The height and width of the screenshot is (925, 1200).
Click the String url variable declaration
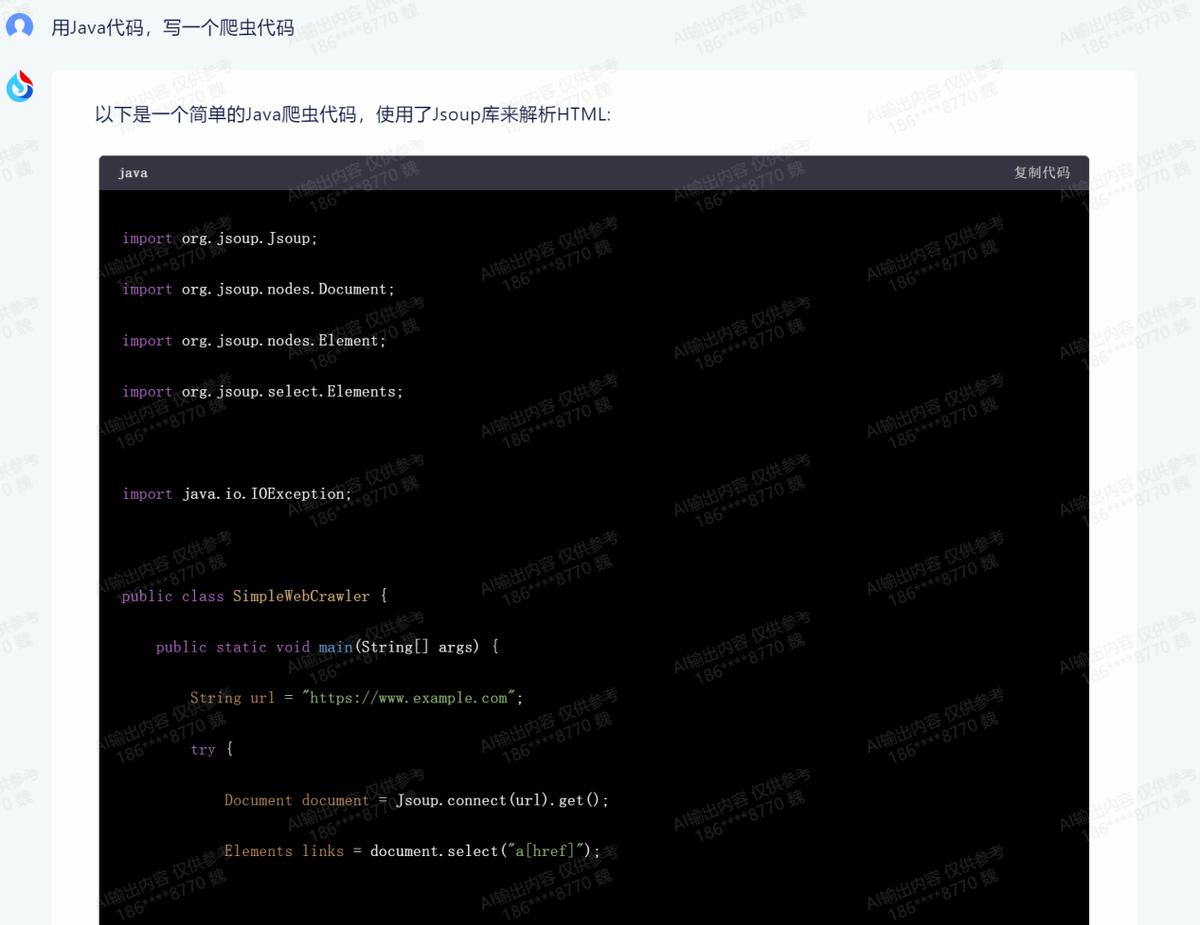click(232, 698)
